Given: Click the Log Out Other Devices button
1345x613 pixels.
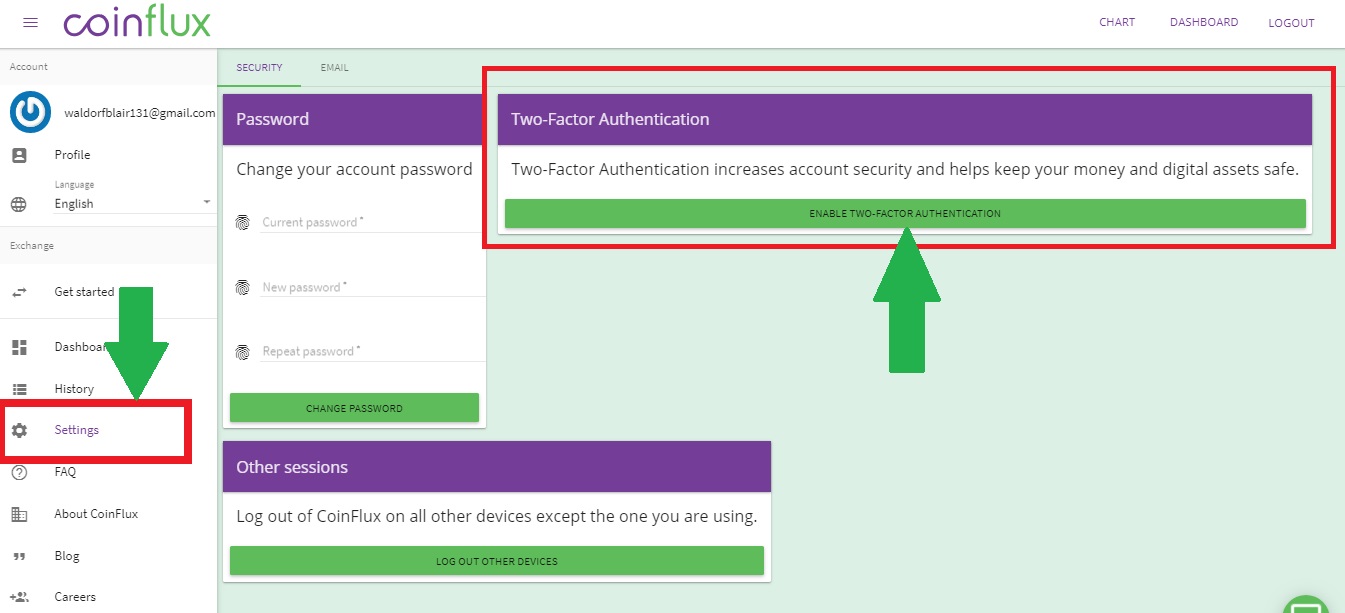Looking at the screenshot, I should point(497,561).
